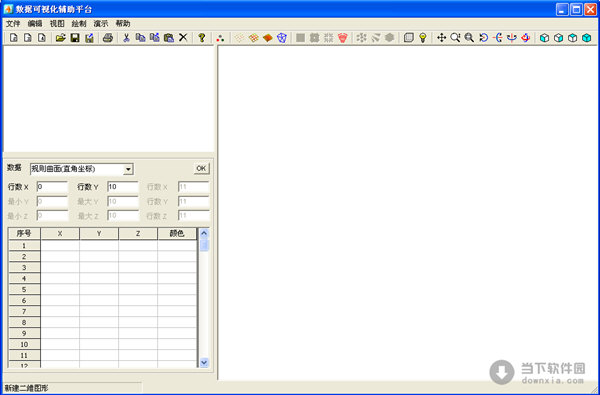Viewport: 600px width, 395px height.
Task: Open the 视图 menu
Action: pos(57,24)
